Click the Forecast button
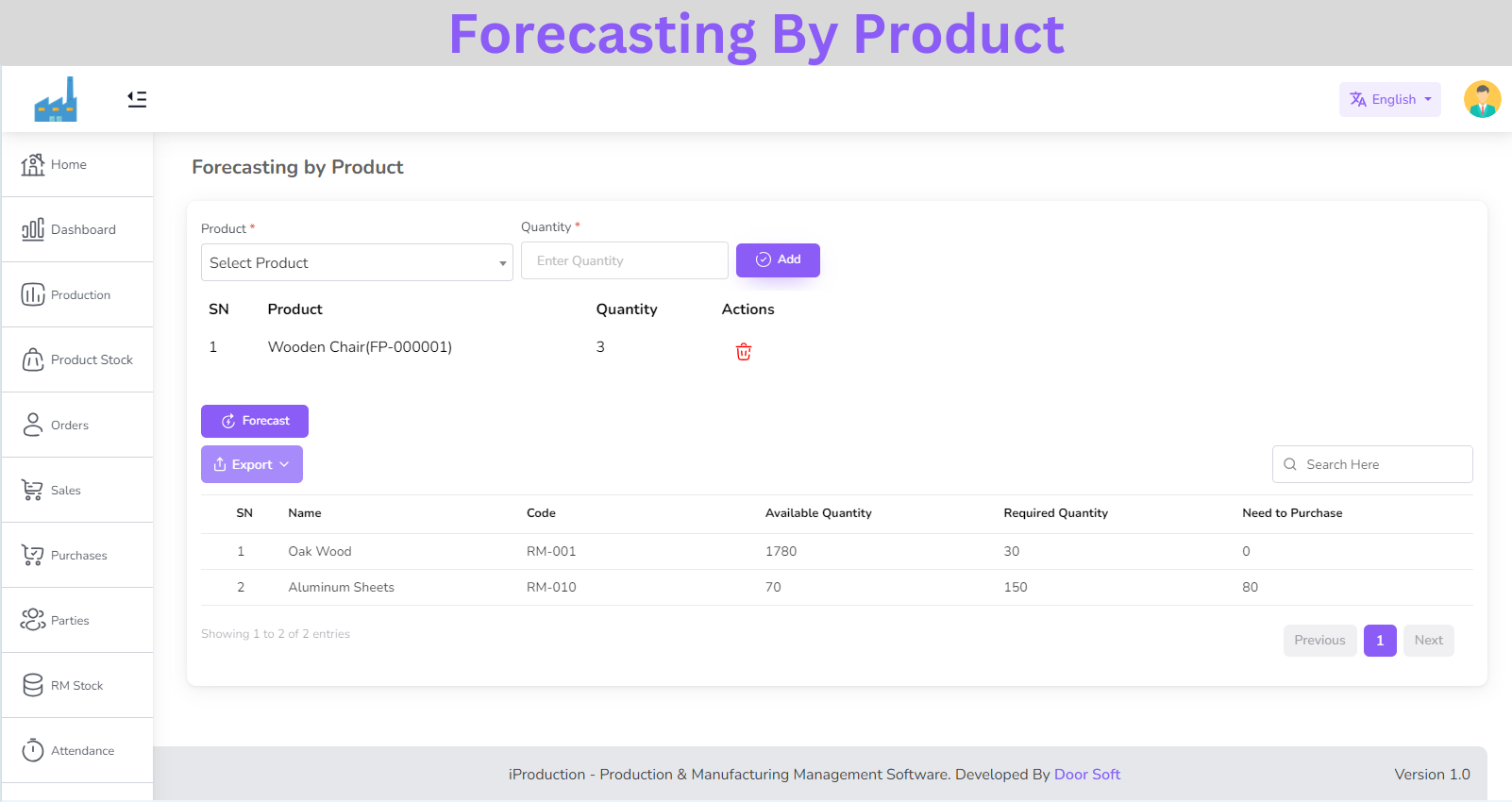Screen dimensions: 1512x802 255,421
